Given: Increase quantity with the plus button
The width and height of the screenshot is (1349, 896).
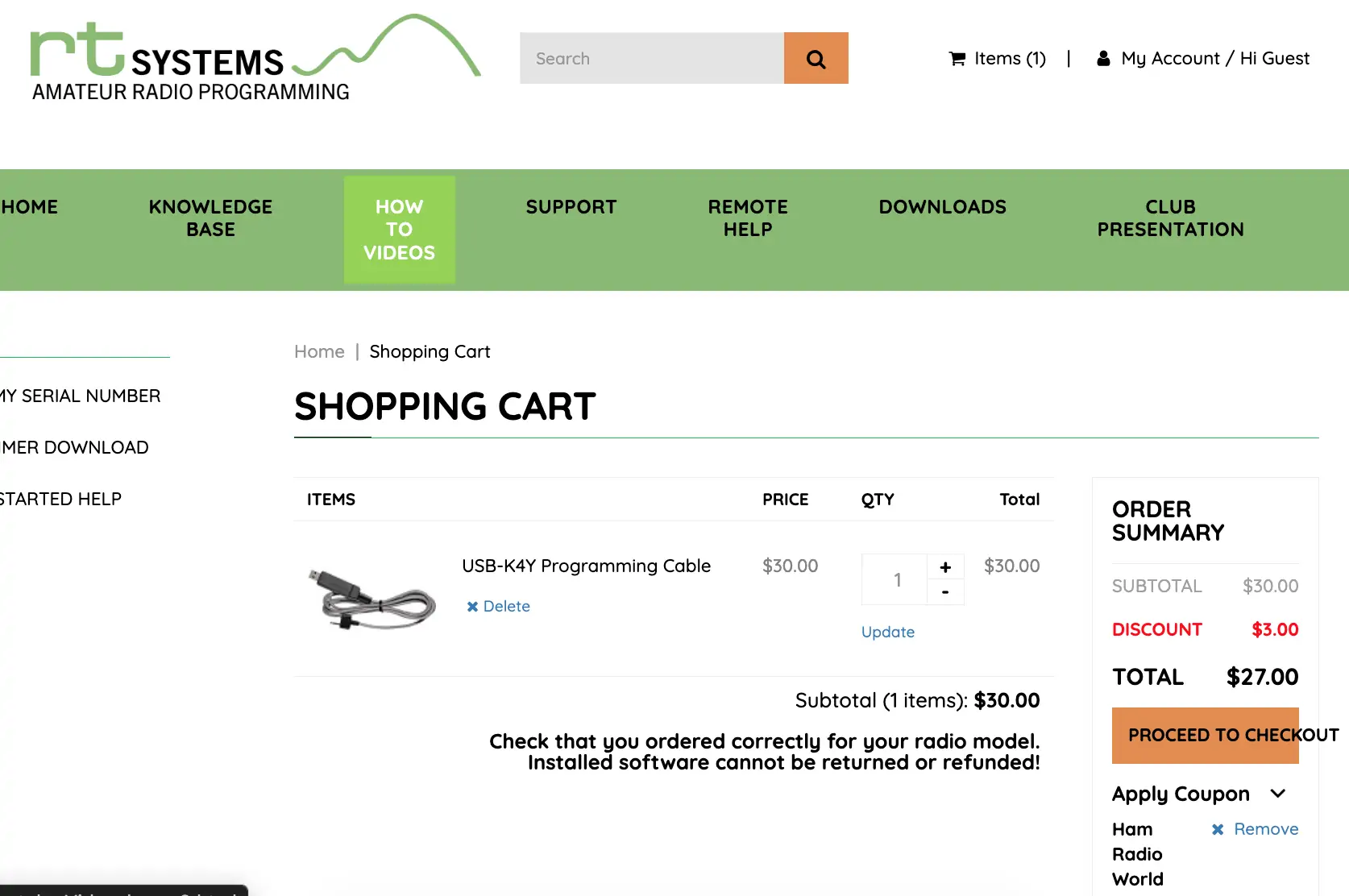Looking at the screenshot, I should click(x=945, y=567).
